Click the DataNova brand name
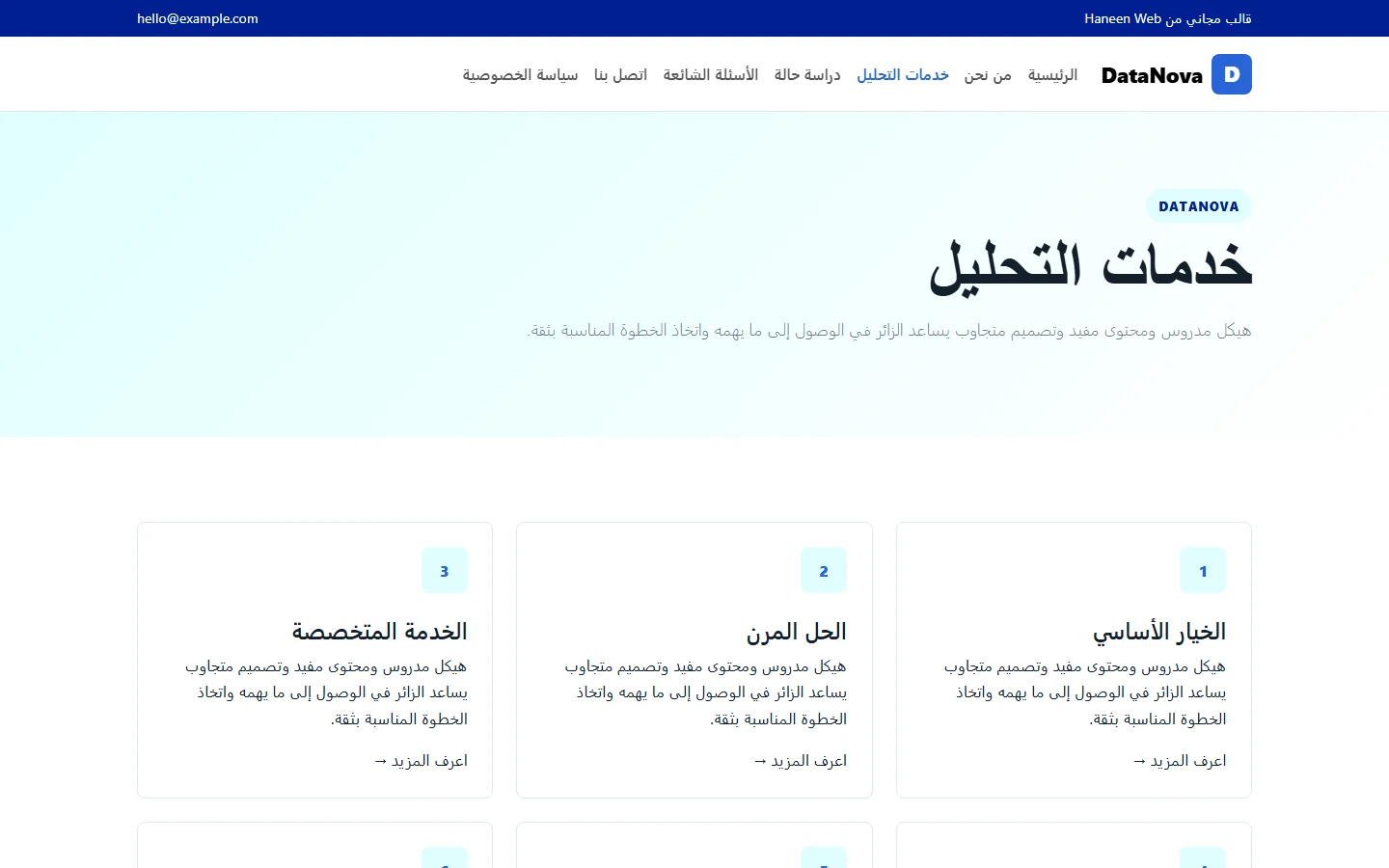The height and width of the screenshot is (868, 1389). tap(1152, 75)
